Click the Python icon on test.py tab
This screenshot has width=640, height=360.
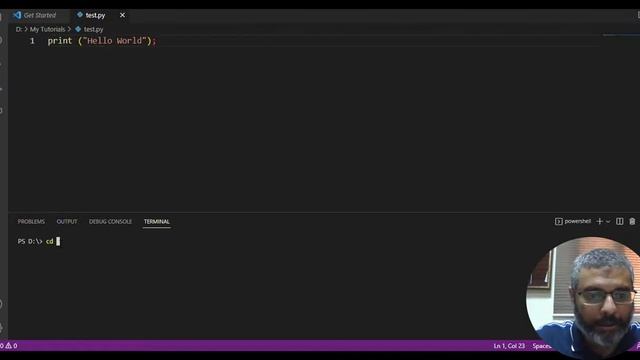coord(80,15)
